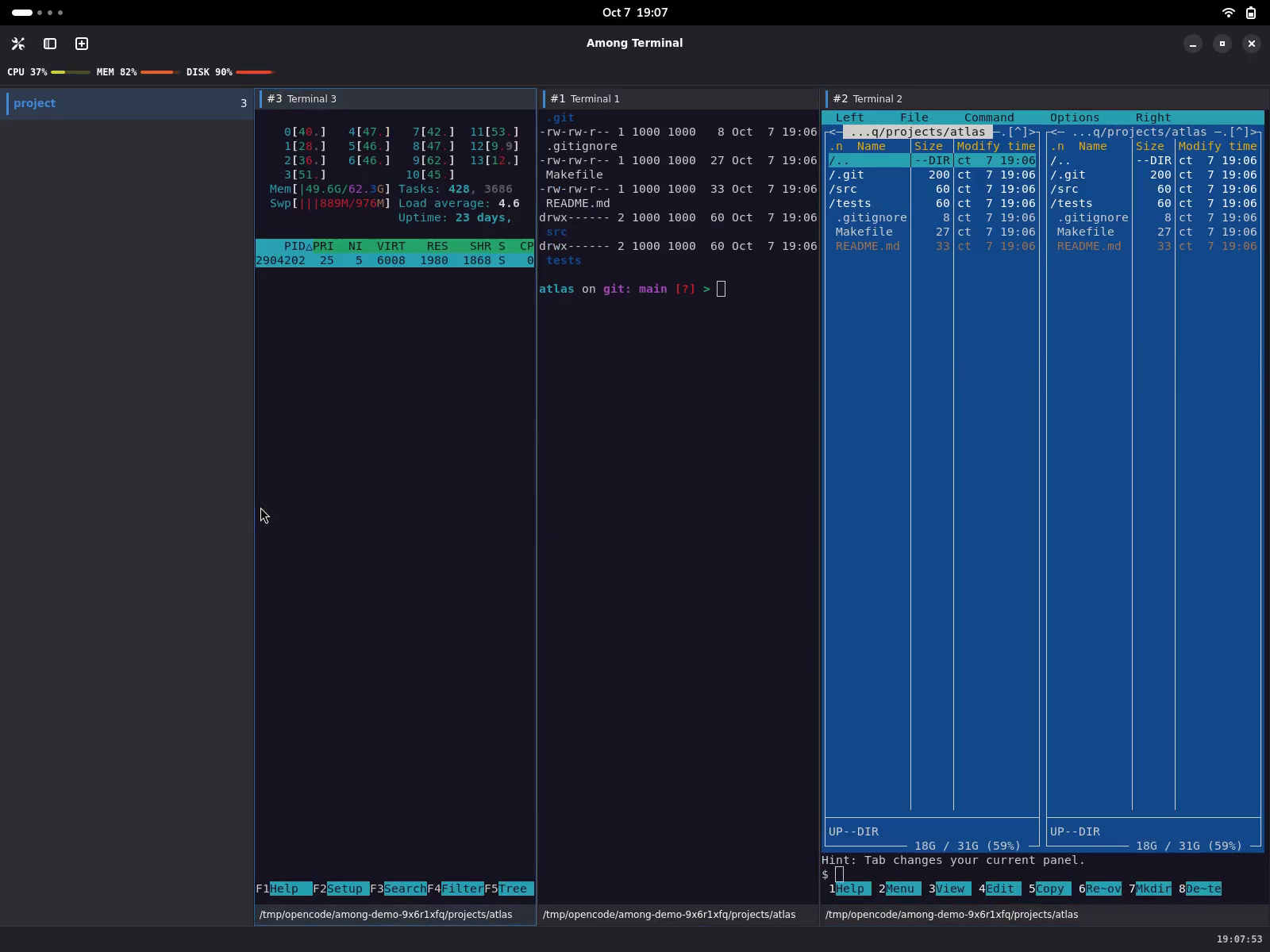Click the left panel Size column header
Image resolution: width=1270 pixels, height=952 pixels.
tap(928, 146)
